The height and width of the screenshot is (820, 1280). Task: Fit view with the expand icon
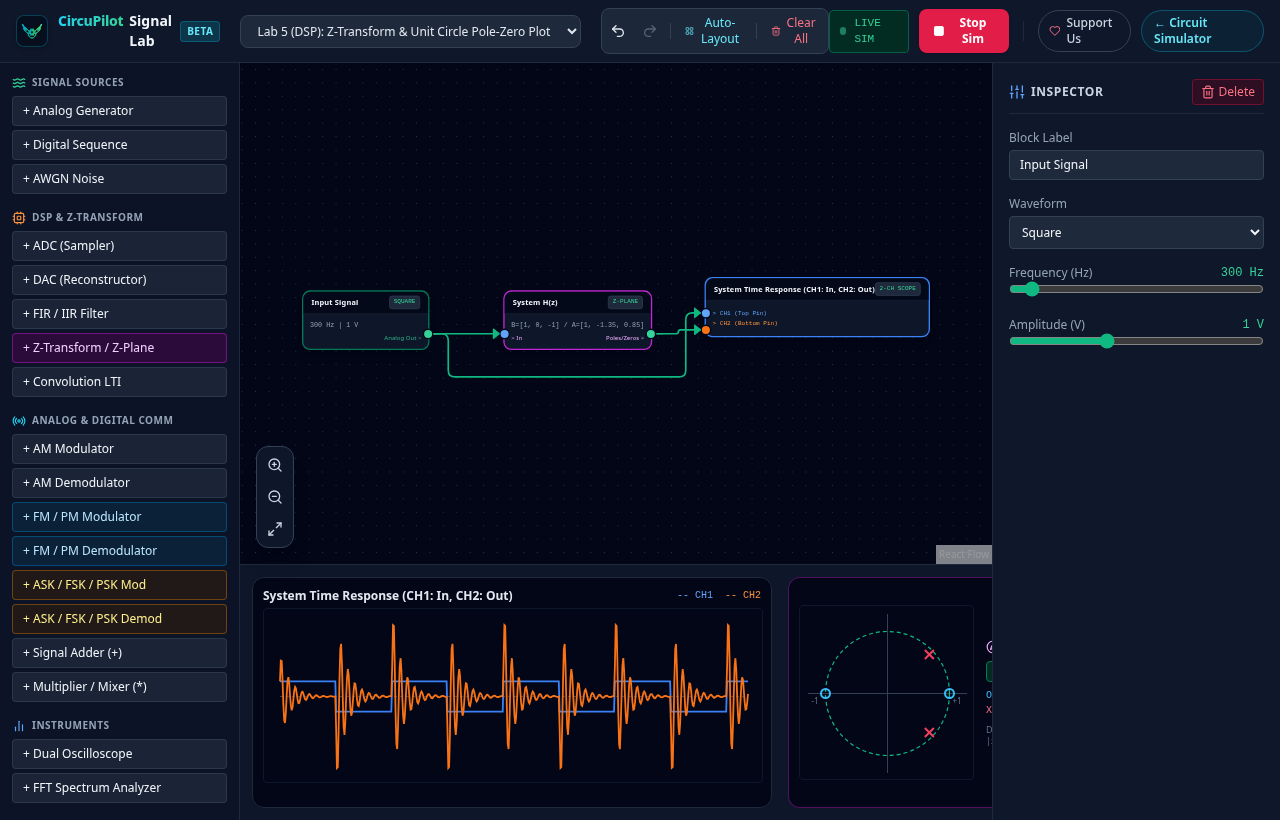275,529
